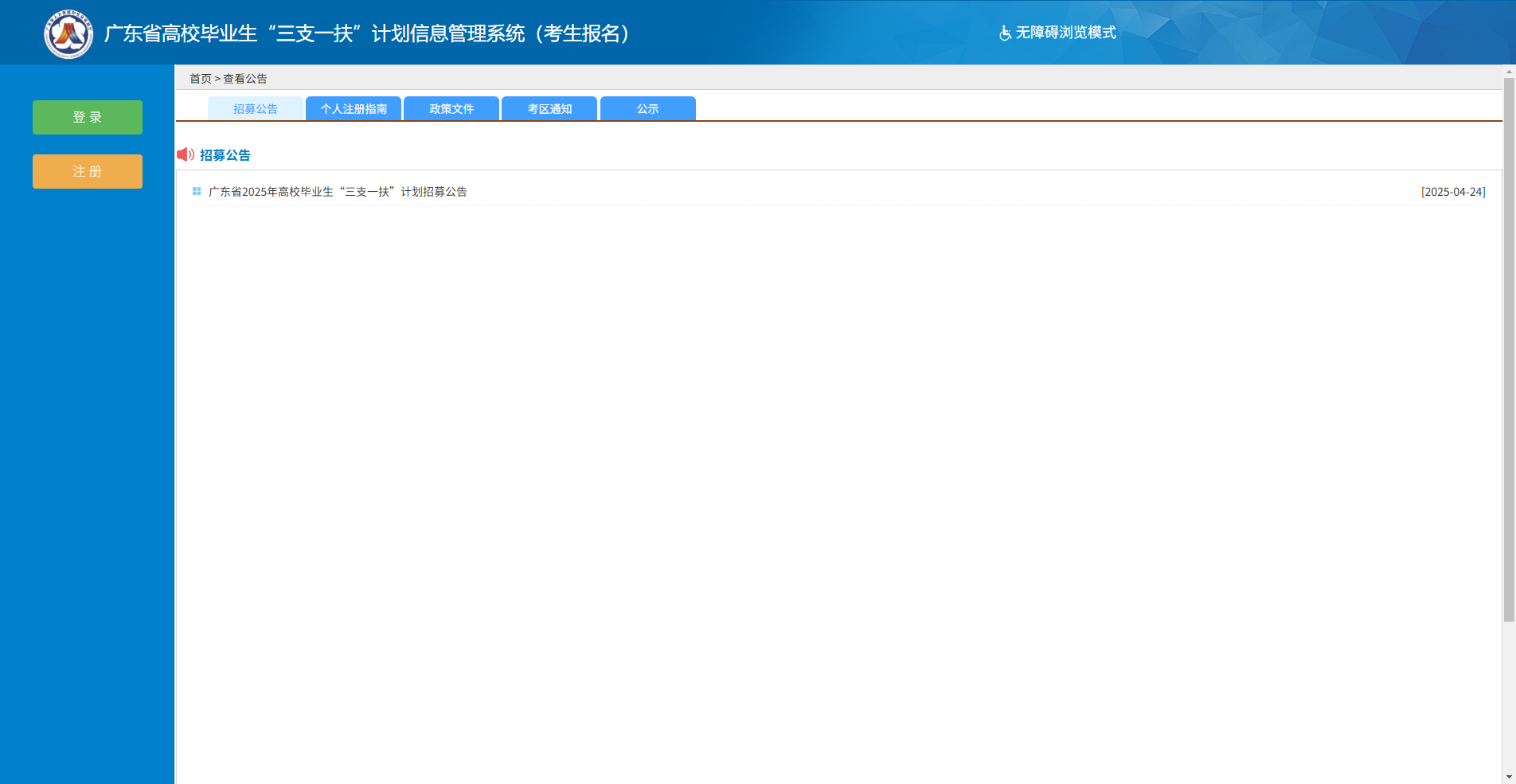Switch to the 个人注册指南 tab
This screenshot has height=784, width=1516.
pos(353,108)
